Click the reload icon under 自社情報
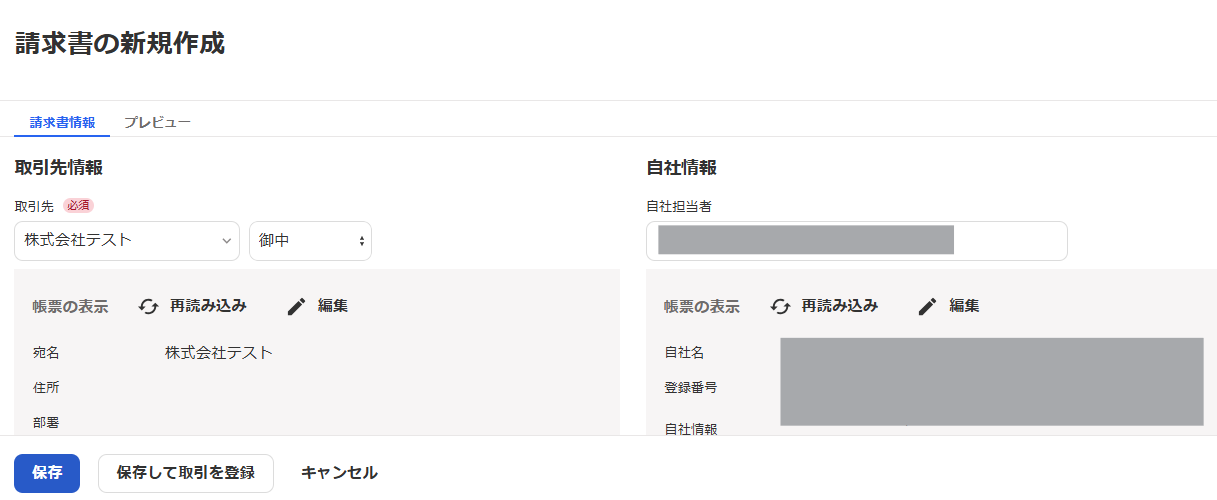 click(781, 307)
